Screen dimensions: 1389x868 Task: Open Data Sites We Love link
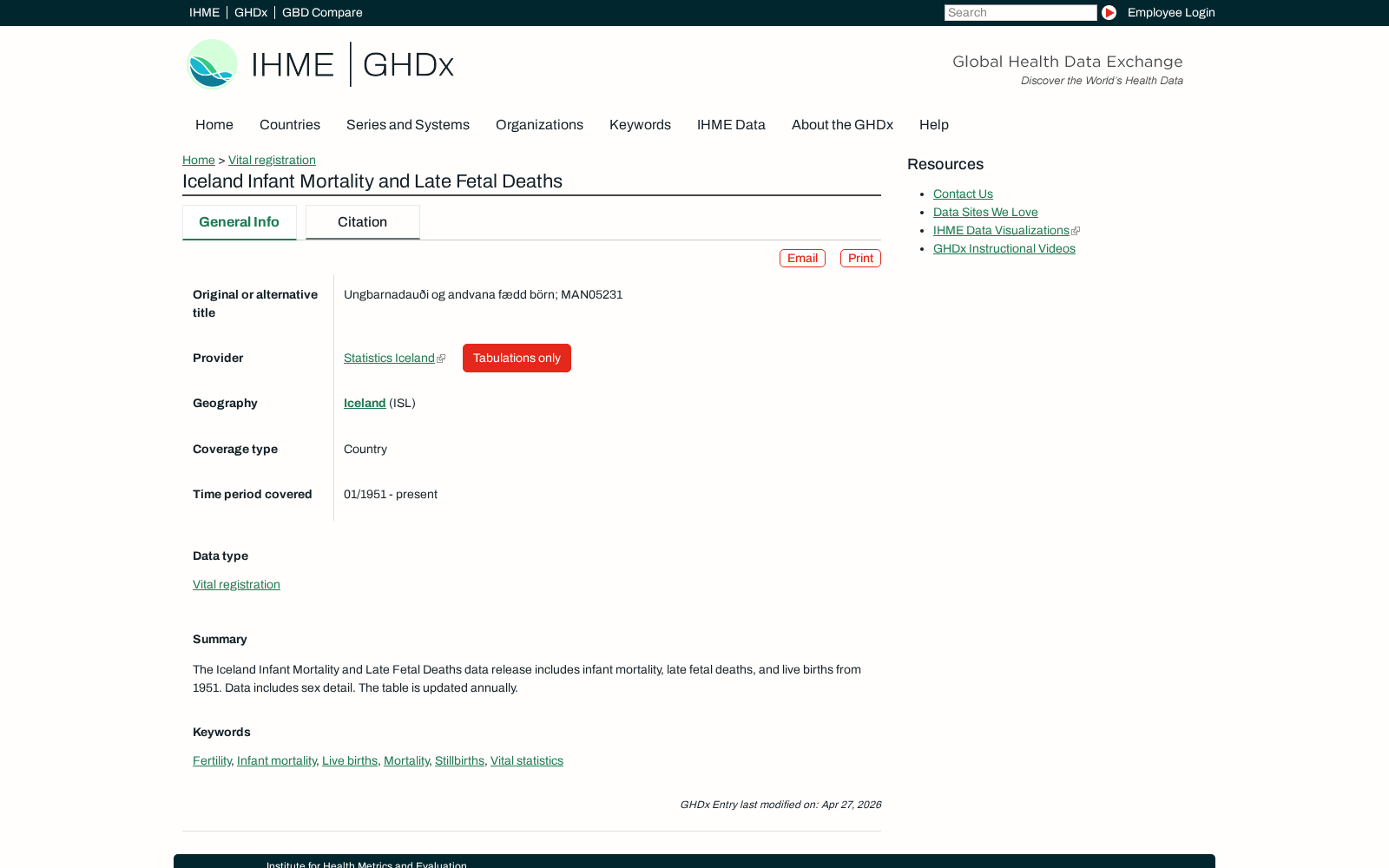tap(985, 212)
